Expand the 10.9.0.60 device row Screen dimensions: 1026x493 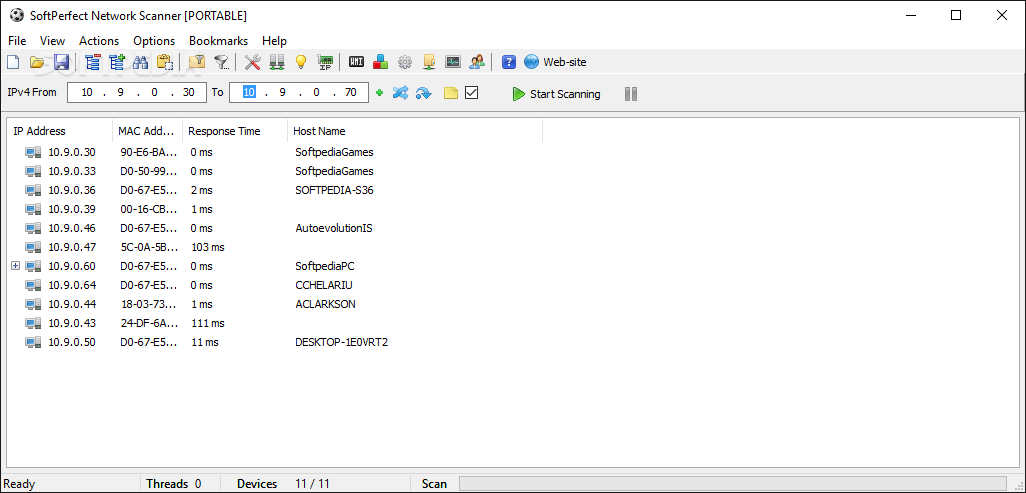tap(16, 266)
